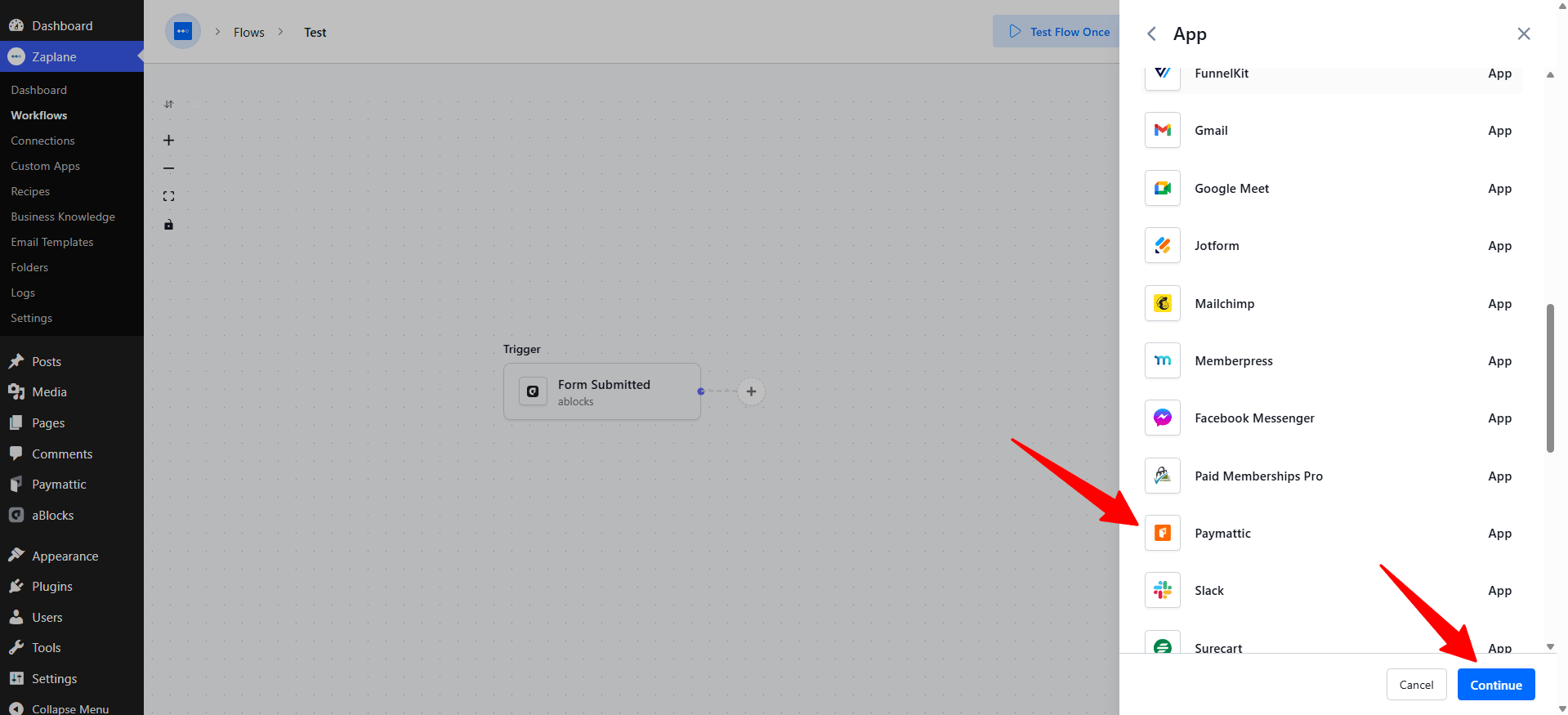The image size is (1568, 715).
Task: Select the Jotform label in list
Action: (1217, 246)
